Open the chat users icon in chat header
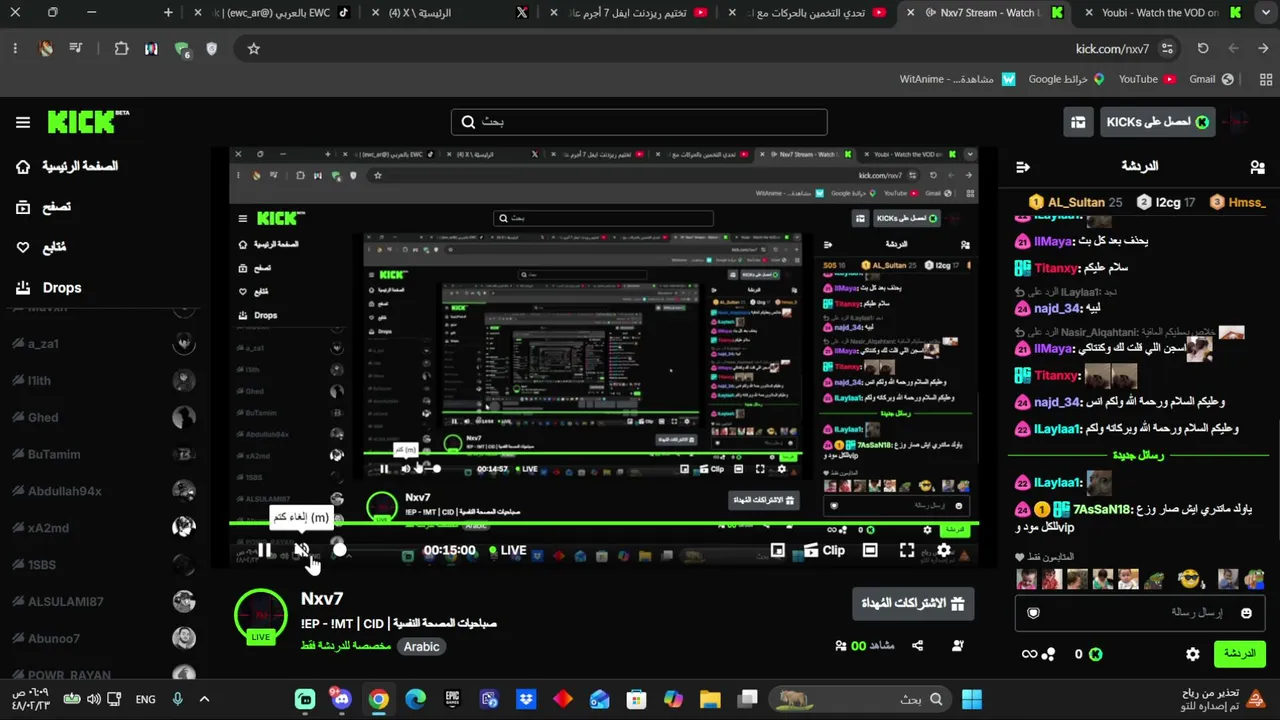The width and height of the screenshot is (1280, 720). [1257, 167]
